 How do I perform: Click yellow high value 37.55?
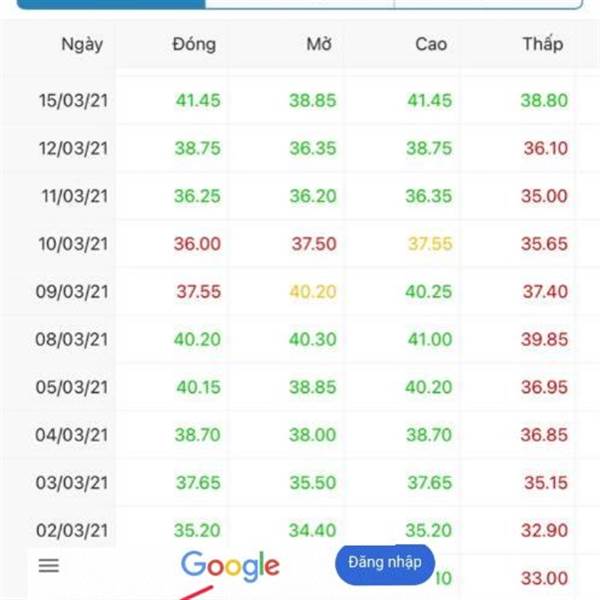(x=430, y=244)
